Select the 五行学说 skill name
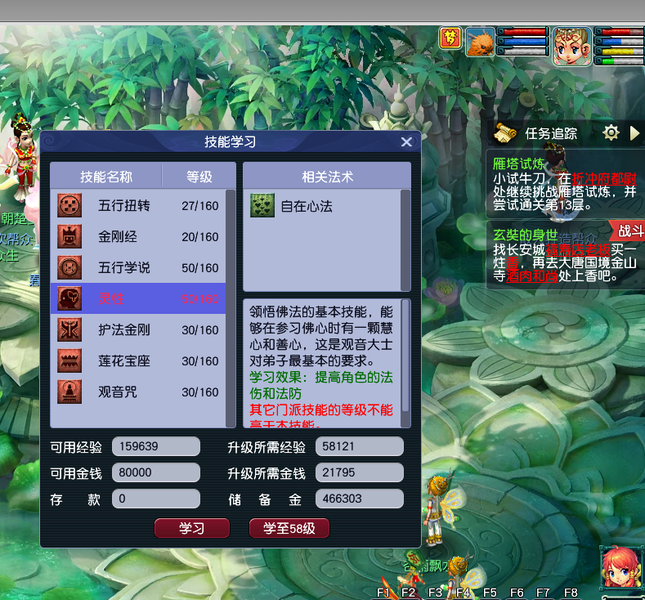The width and height of the screenshot is (645, 600). click(124, 267)
